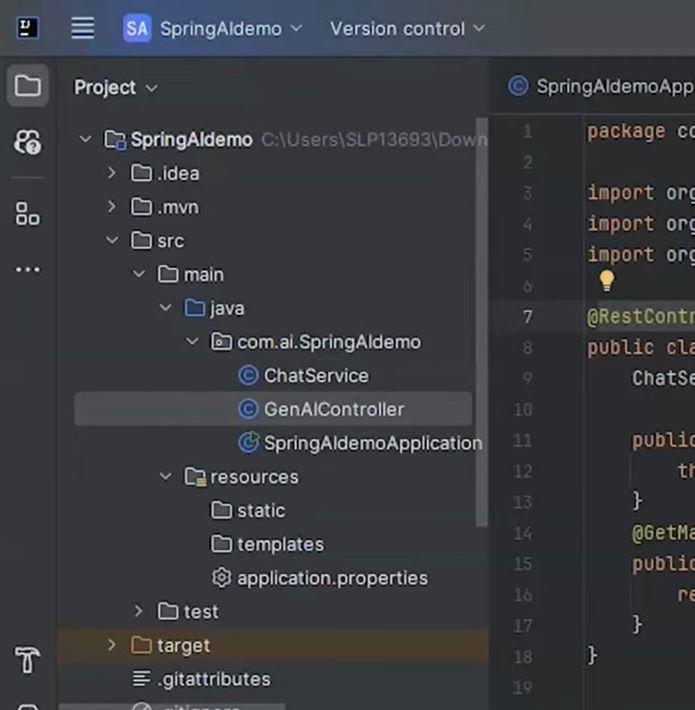Click the GenAIController class icon
This screenshot has width=695, height=710.
[248, 409]
